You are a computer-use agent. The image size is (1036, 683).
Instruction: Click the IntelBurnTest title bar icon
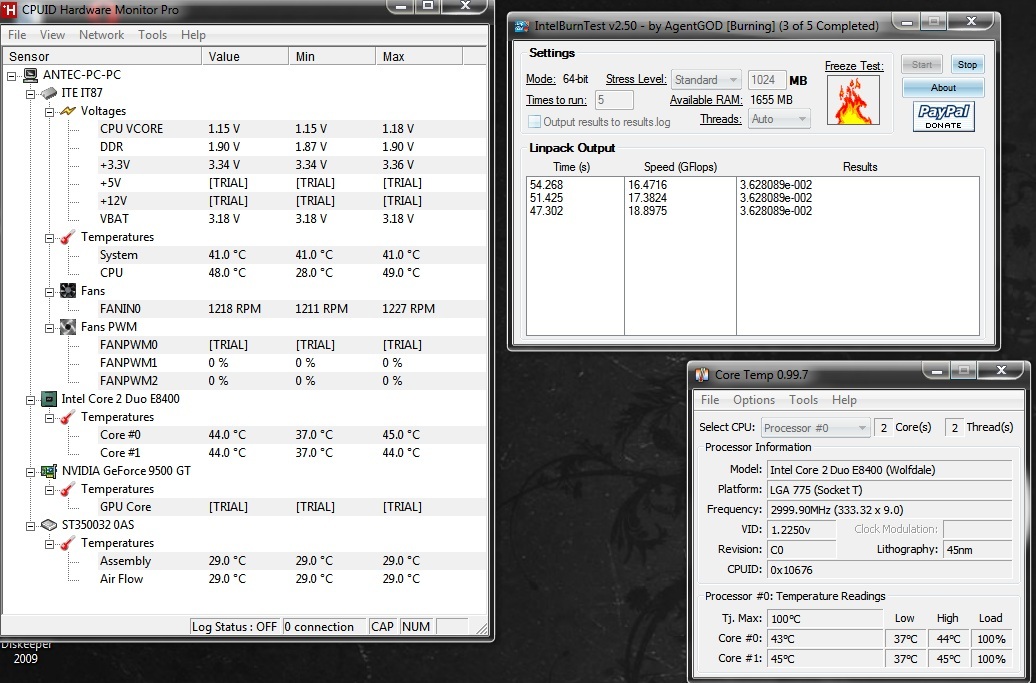coord(522,26)
